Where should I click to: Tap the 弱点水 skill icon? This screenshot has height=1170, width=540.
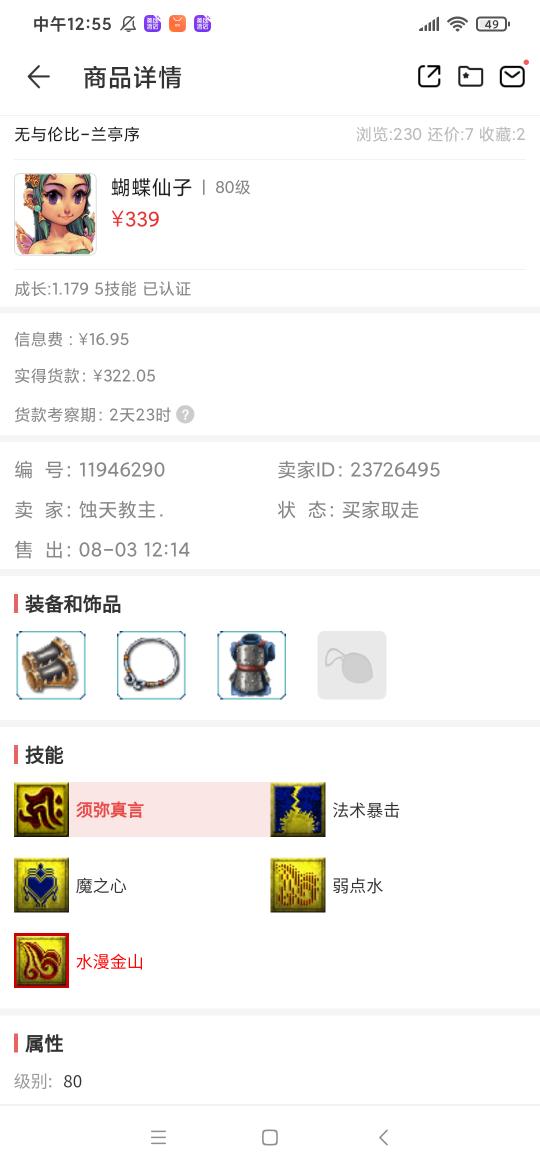point(298,886)
